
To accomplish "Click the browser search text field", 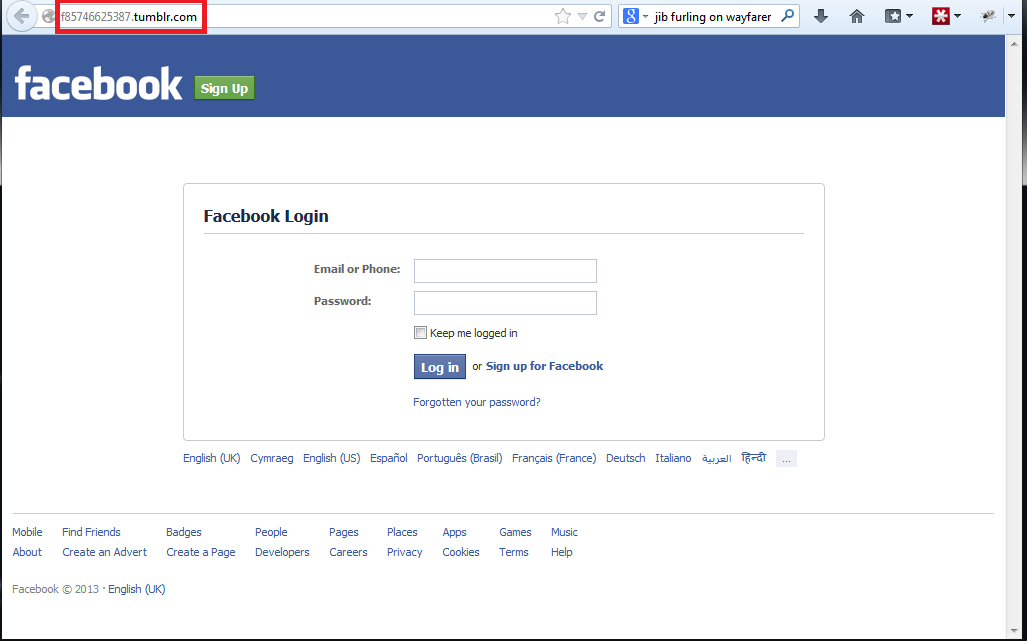I will (714, 16).
